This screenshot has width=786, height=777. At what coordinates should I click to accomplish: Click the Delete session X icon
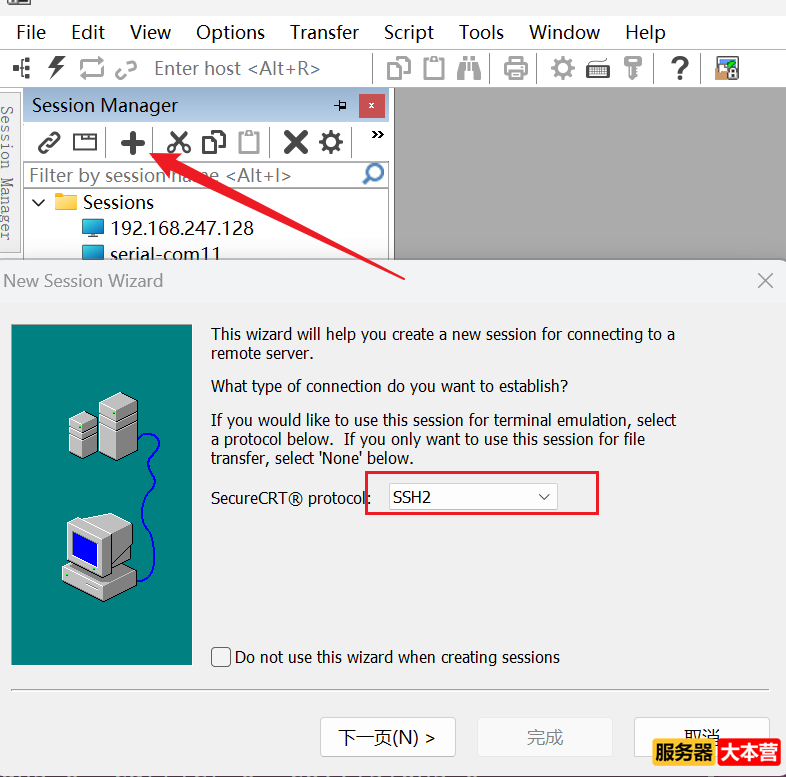pyautogui.click(x=295, y=142)
